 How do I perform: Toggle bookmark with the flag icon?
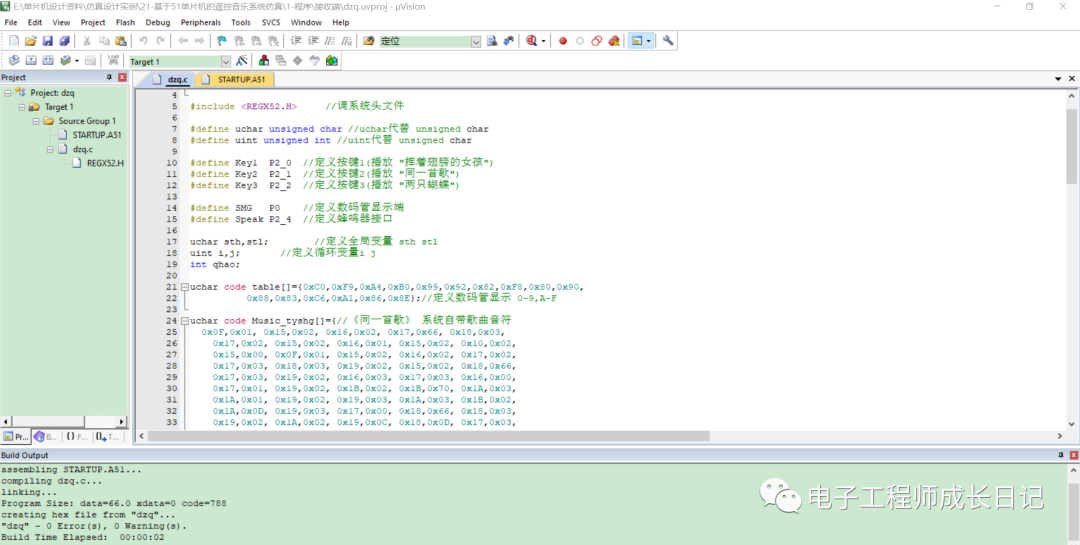tap(221, 41)
